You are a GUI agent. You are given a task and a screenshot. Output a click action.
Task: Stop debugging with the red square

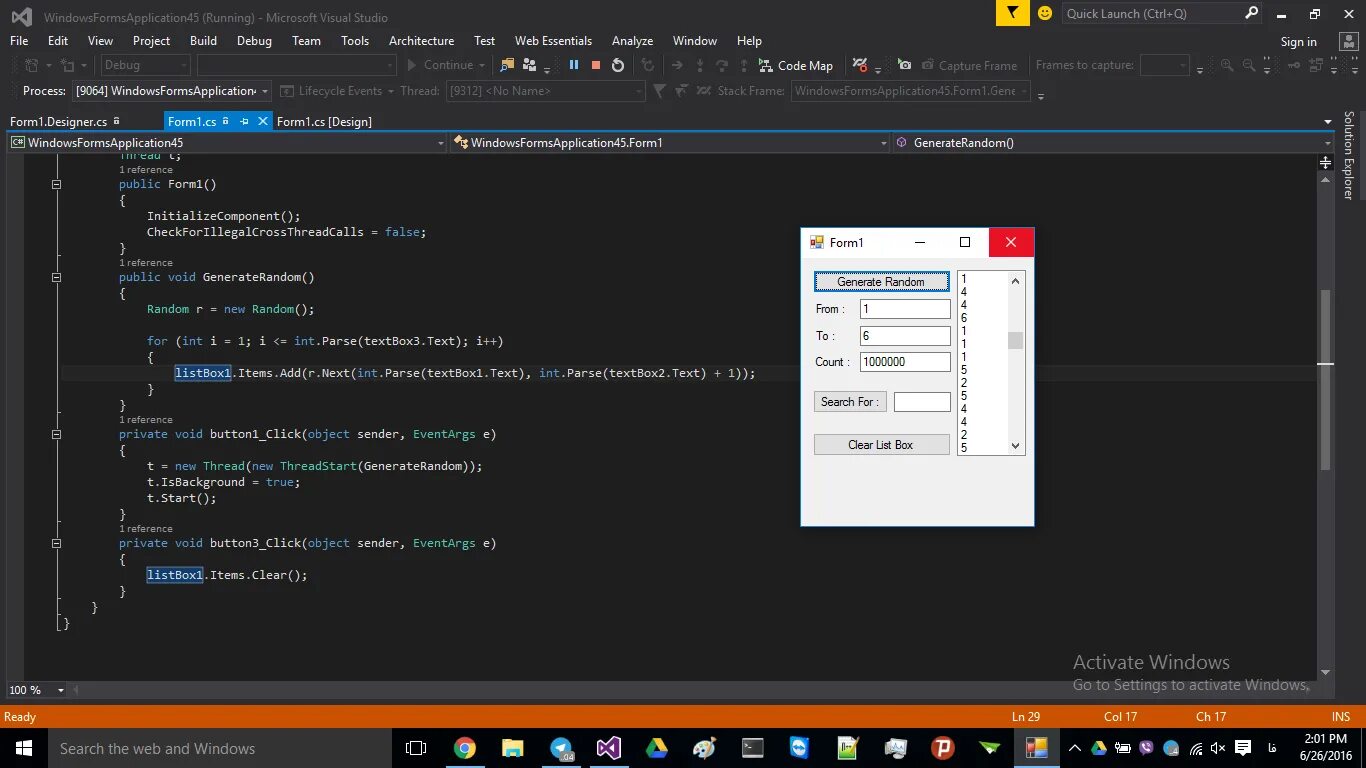click(596, 65)
